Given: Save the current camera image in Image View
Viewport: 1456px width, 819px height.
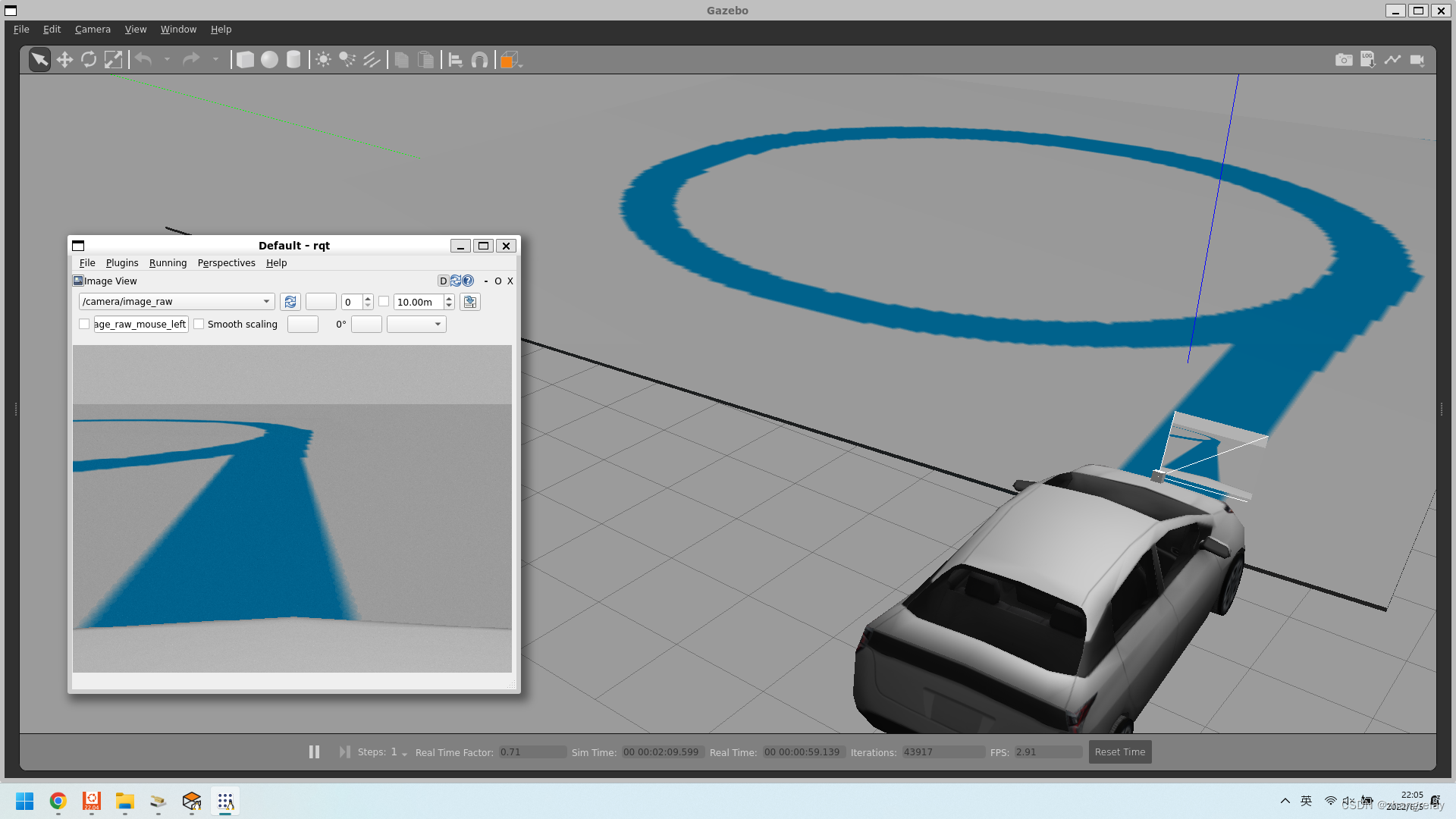Looking at the screenshot, I should [x=470, y=301].
